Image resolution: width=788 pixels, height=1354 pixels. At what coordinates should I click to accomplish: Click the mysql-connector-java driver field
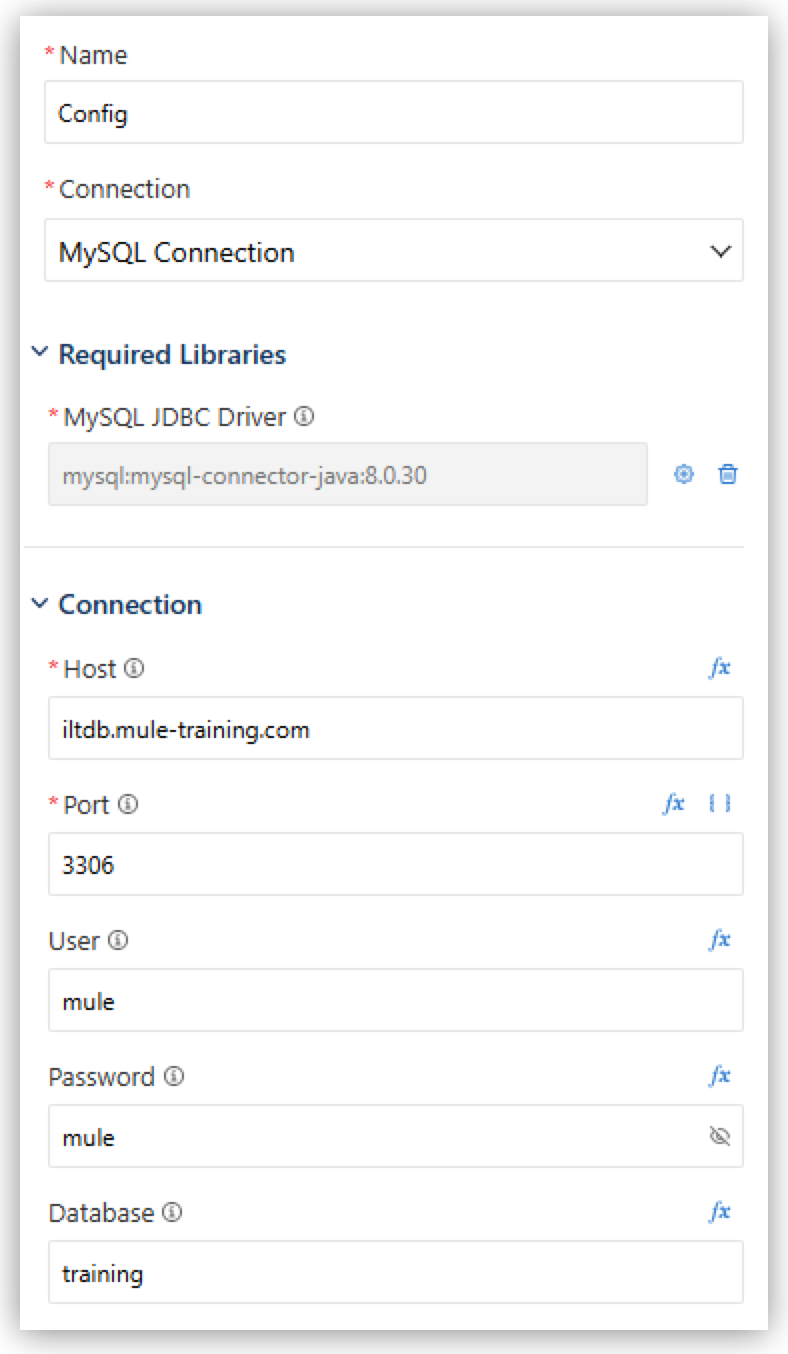pos(348,475)
